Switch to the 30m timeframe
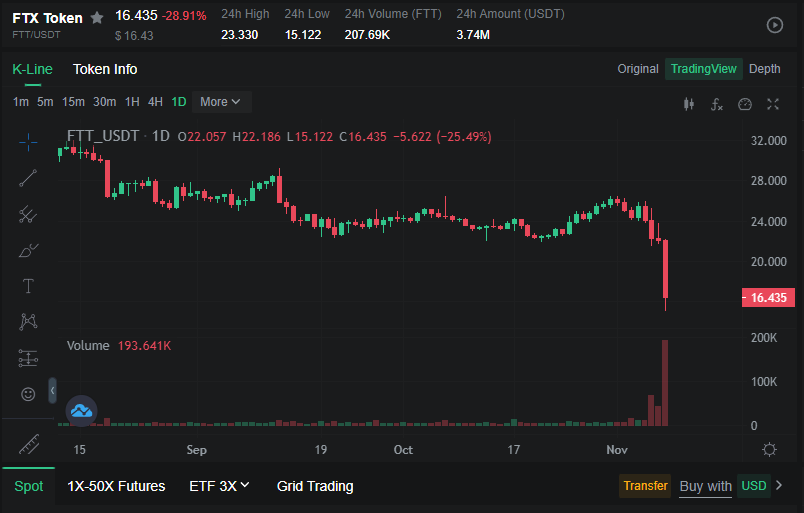 click(105, 102)
